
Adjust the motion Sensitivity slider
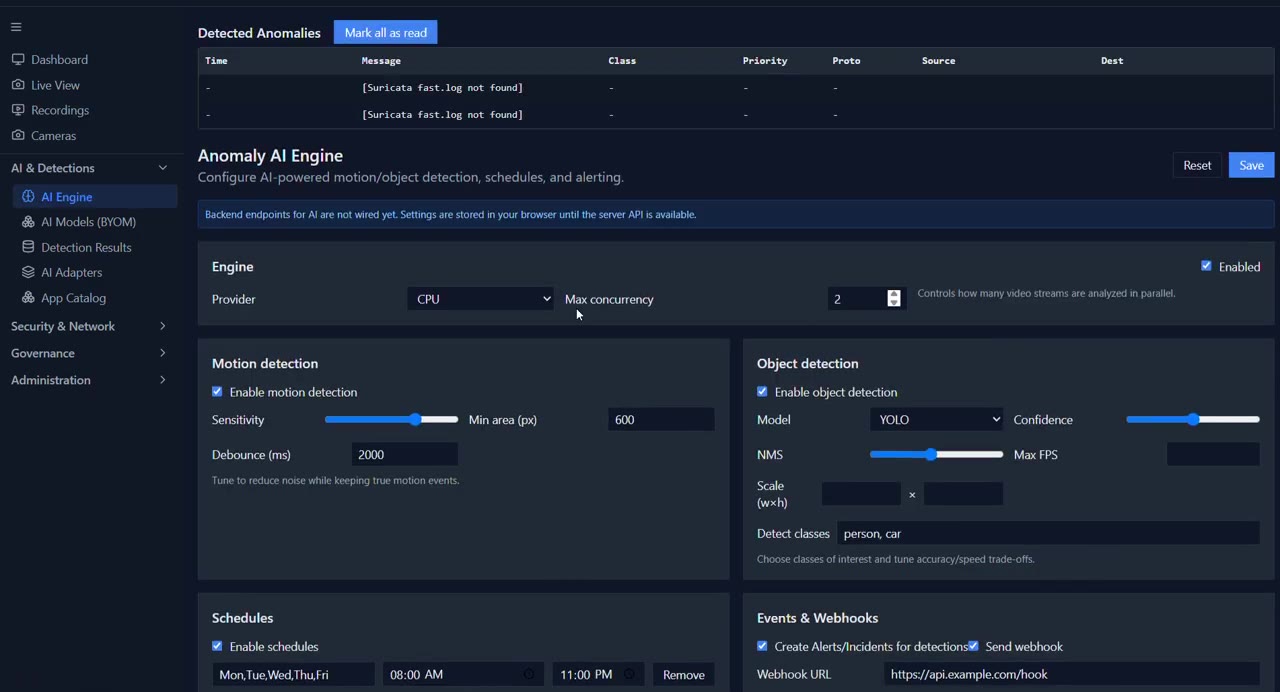pyautogui.click(x=391, y=420)
